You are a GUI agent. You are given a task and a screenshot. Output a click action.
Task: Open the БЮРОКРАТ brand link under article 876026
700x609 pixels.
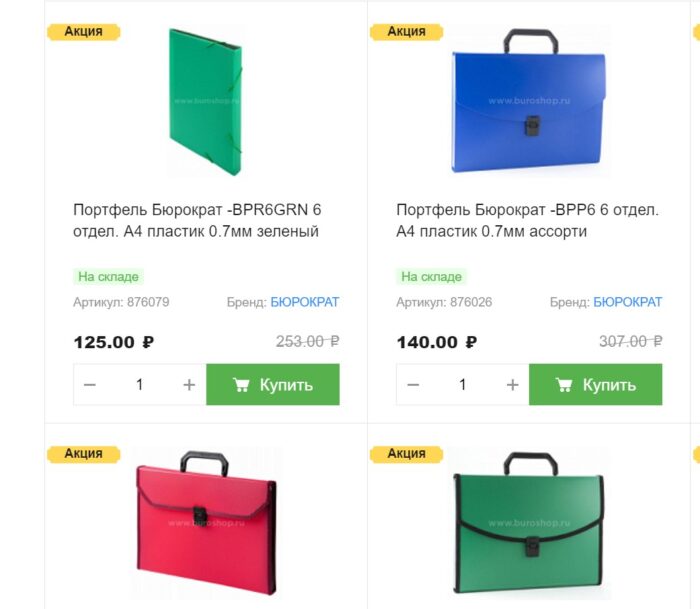click(627, 302)
